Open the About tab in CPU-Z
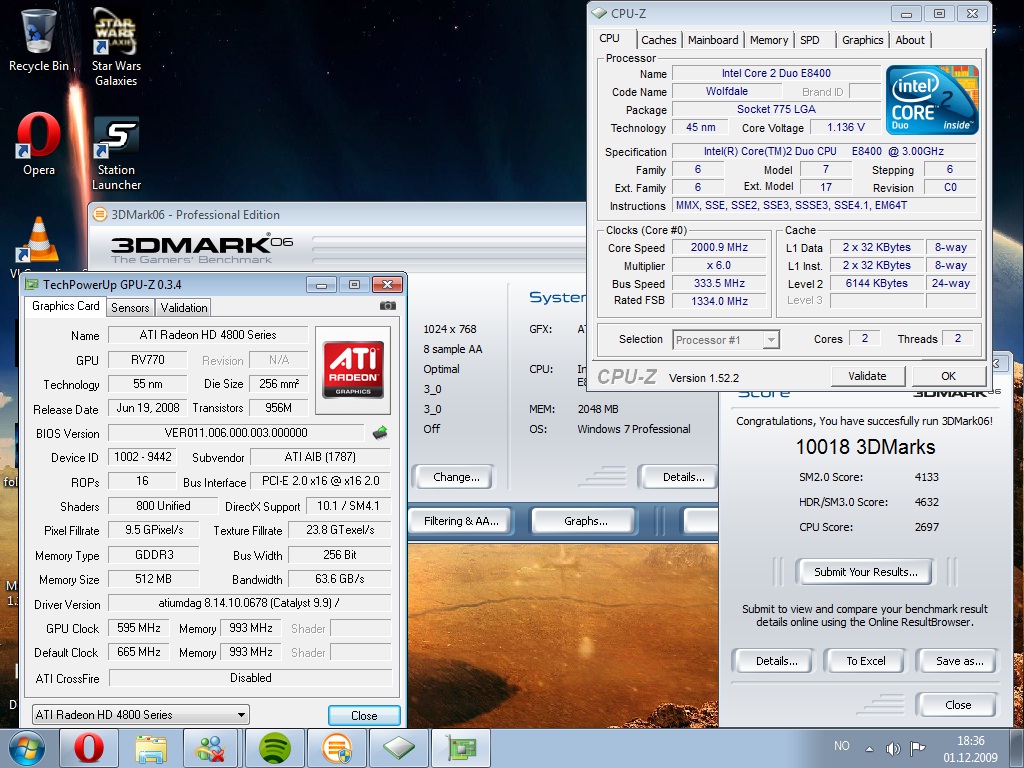Image resolution: width=1024 pixels, height=768 pixels. 910,40
